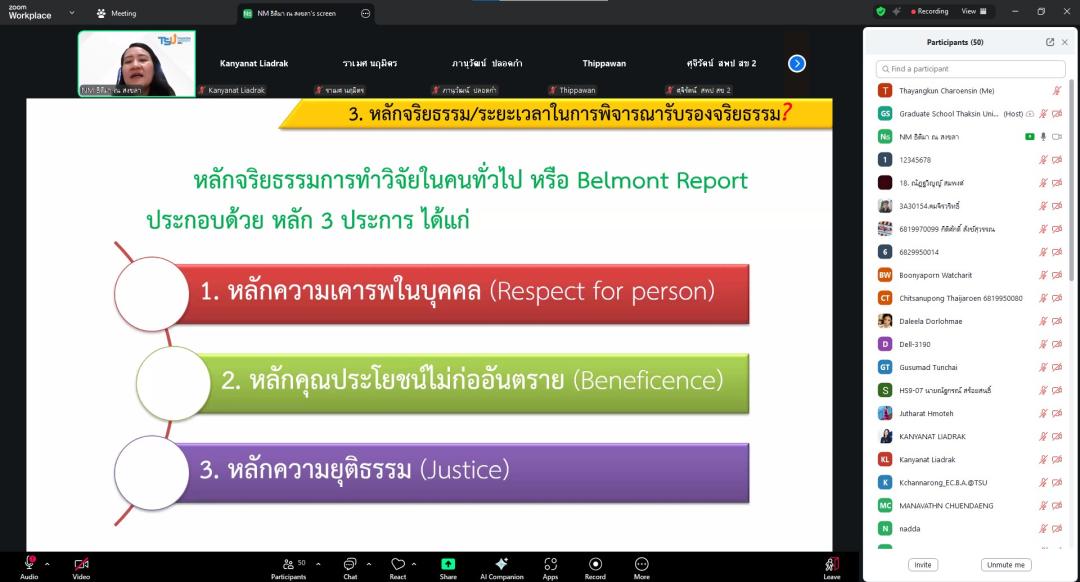Image resolution: width=1080 pixels, height=582 pixels.
Task: Click the Unmute me button
Action: point(1005,565)
